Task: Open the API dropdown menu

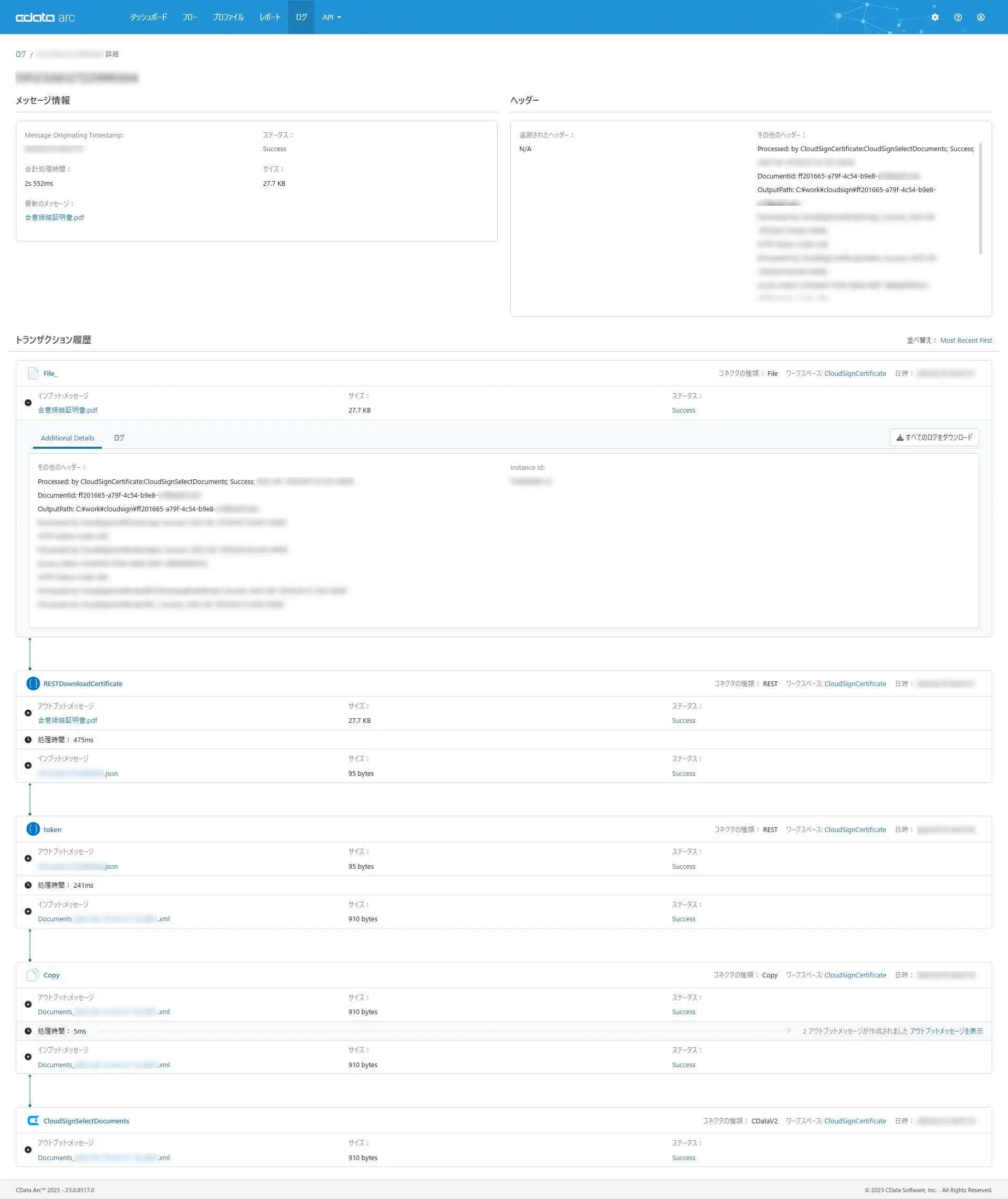Action: 331,17
